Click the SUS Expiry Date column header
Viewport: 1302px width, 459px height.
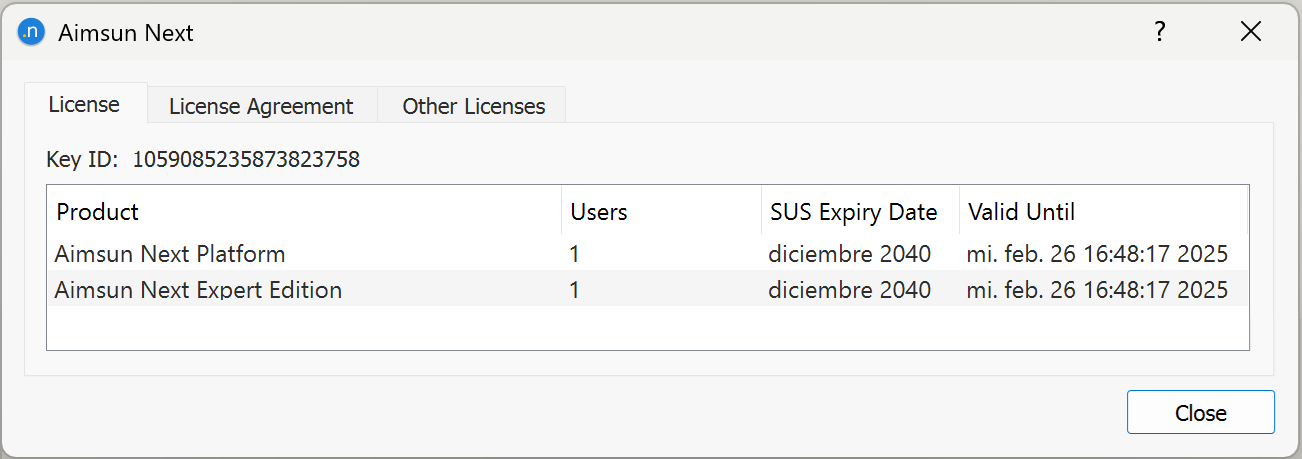853,212
